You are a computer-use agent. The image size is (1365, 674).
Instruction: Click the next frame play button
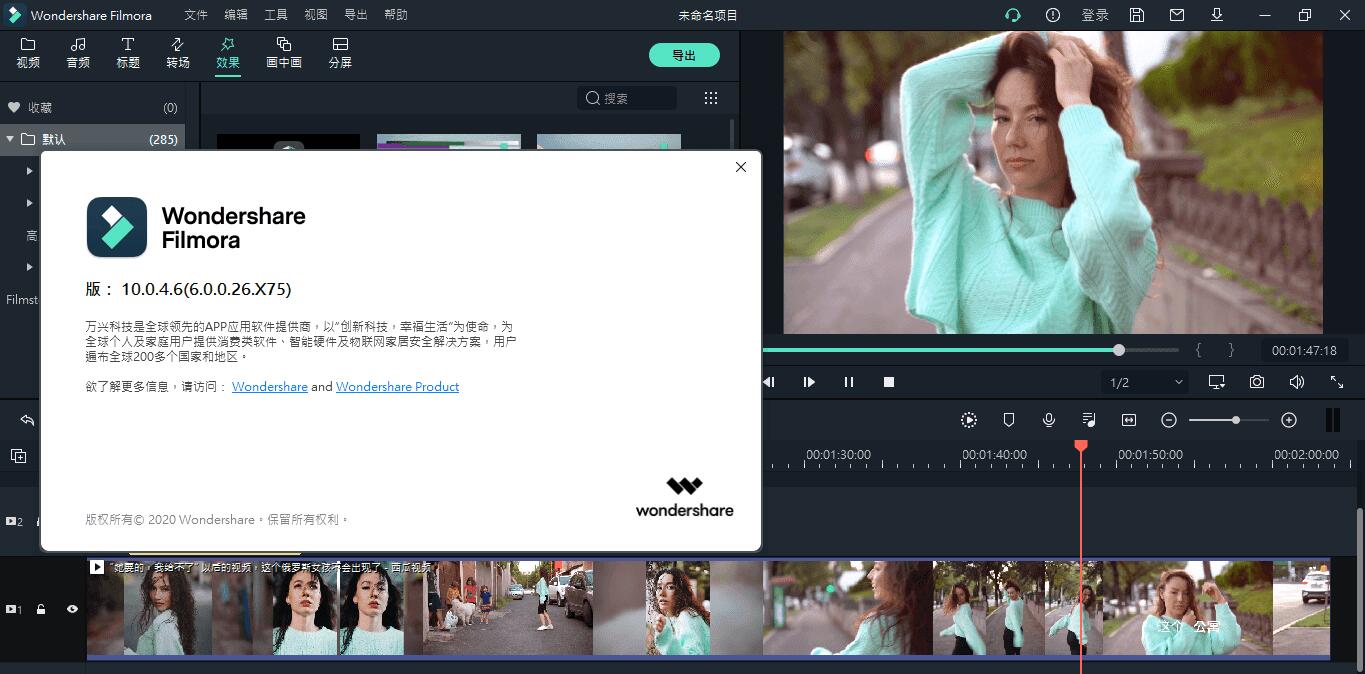[x=809, y=382]
